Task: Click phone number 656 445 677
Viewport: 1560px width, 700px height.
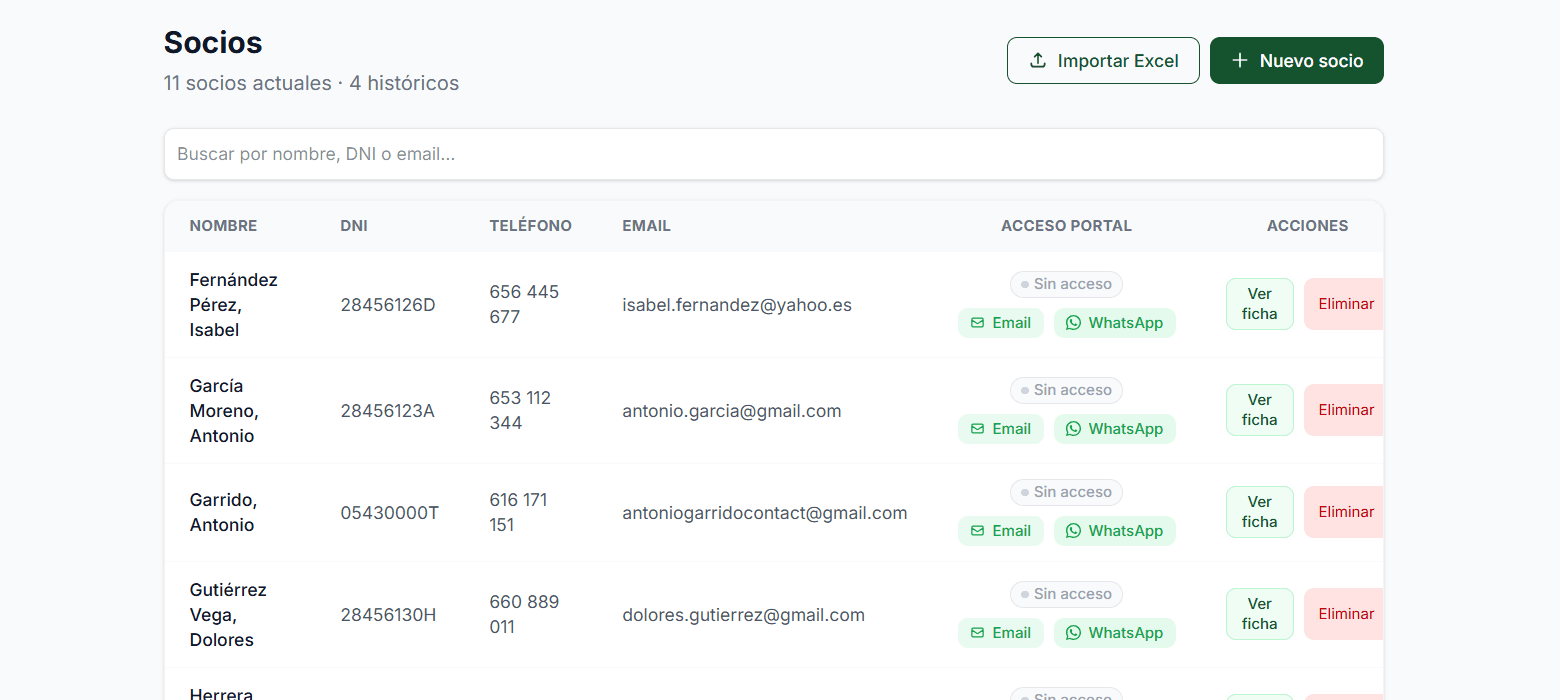Action: (524, 305)
